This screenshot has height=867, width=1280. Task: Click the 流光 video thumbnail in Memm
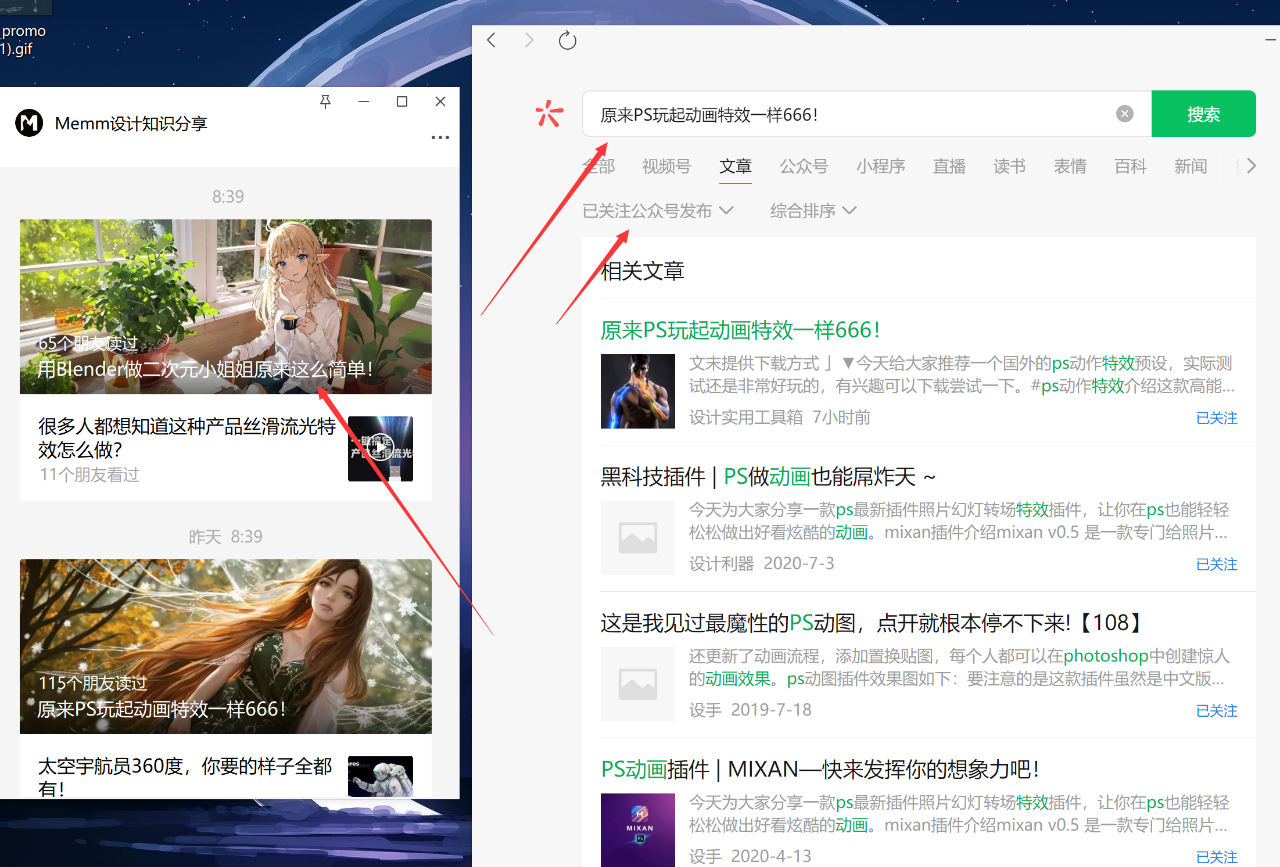(x=380, y=448)
